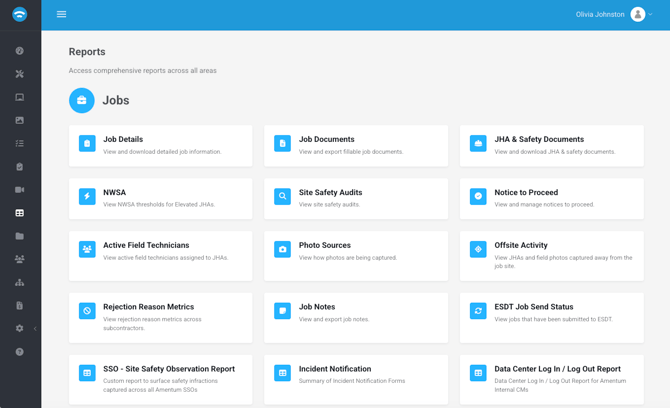Open the dashboard gauge sidebar icon
This screenshot has width=670, height=408.
coord(20,51)
